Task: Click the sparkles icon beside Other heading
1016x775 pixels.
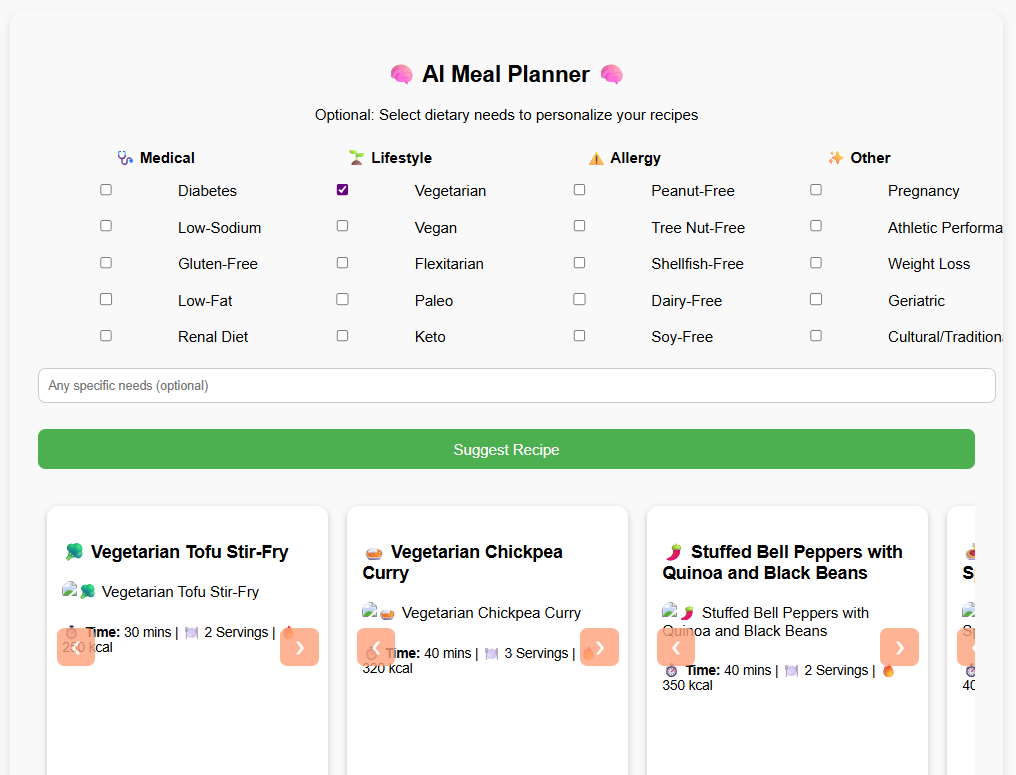Action: (x=836, y=157)
